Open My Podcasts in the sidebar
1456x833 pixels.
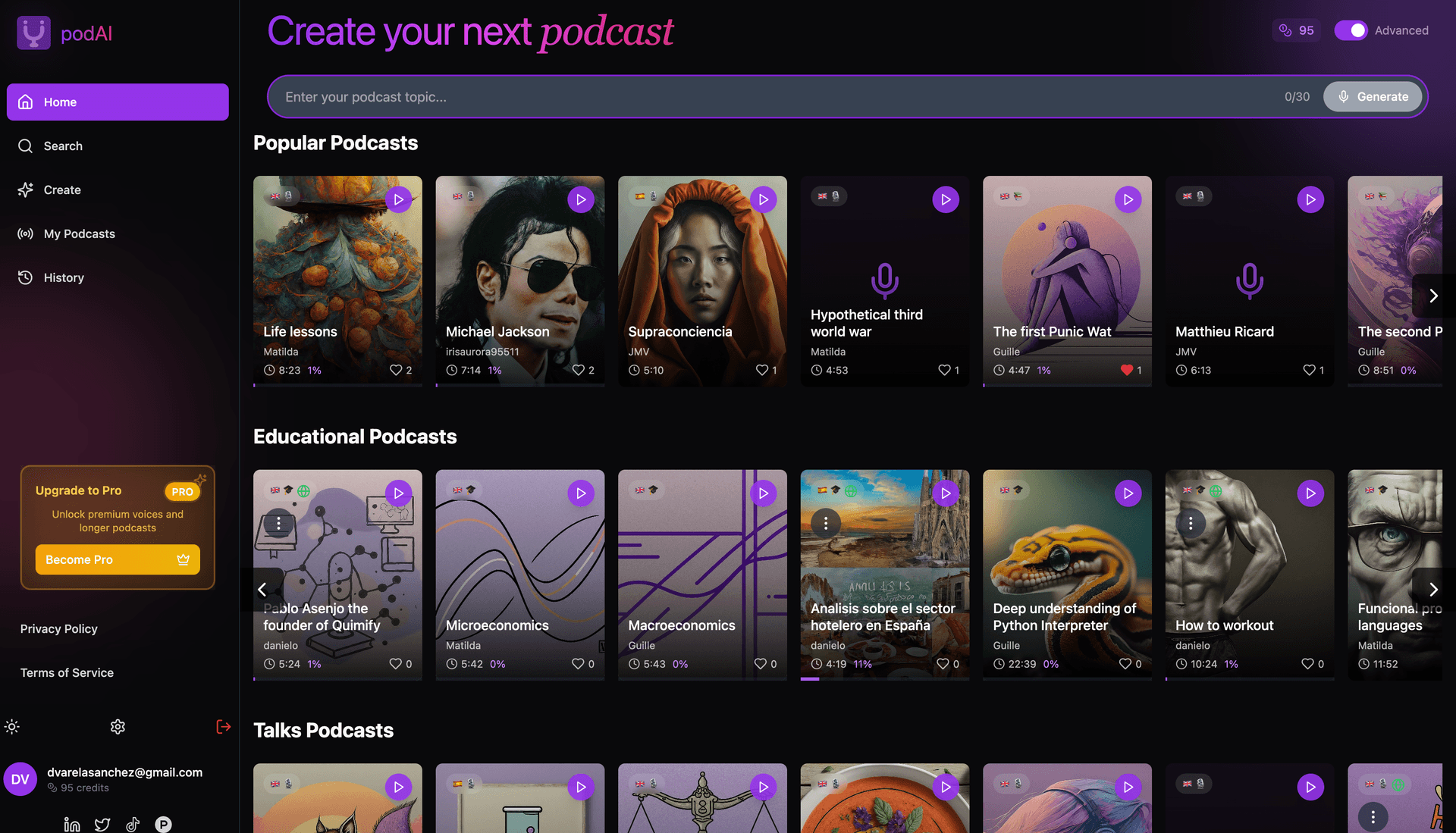coord(80,233)
